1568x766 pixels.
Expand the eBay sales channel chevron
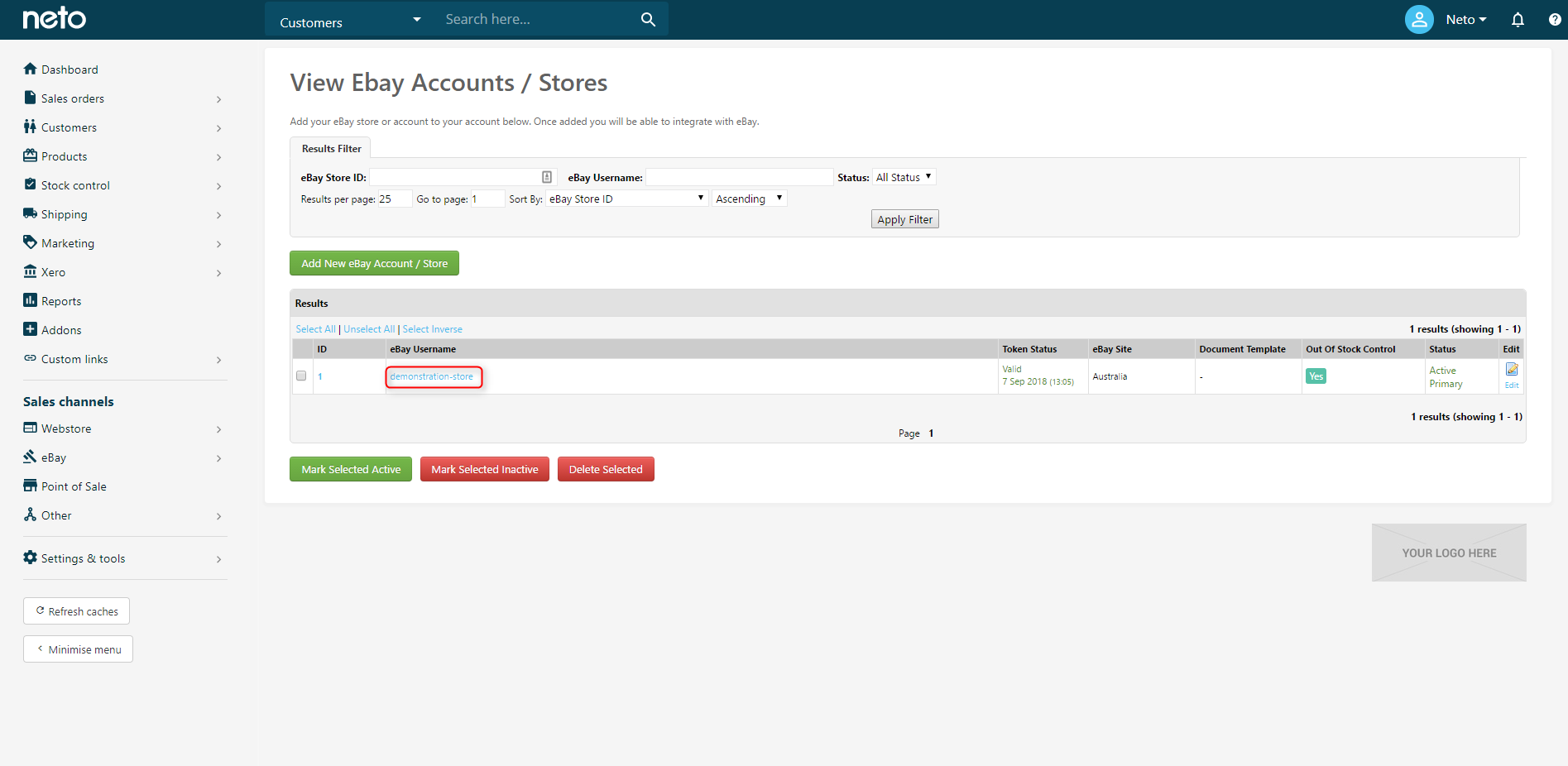[x=218, y=458]
